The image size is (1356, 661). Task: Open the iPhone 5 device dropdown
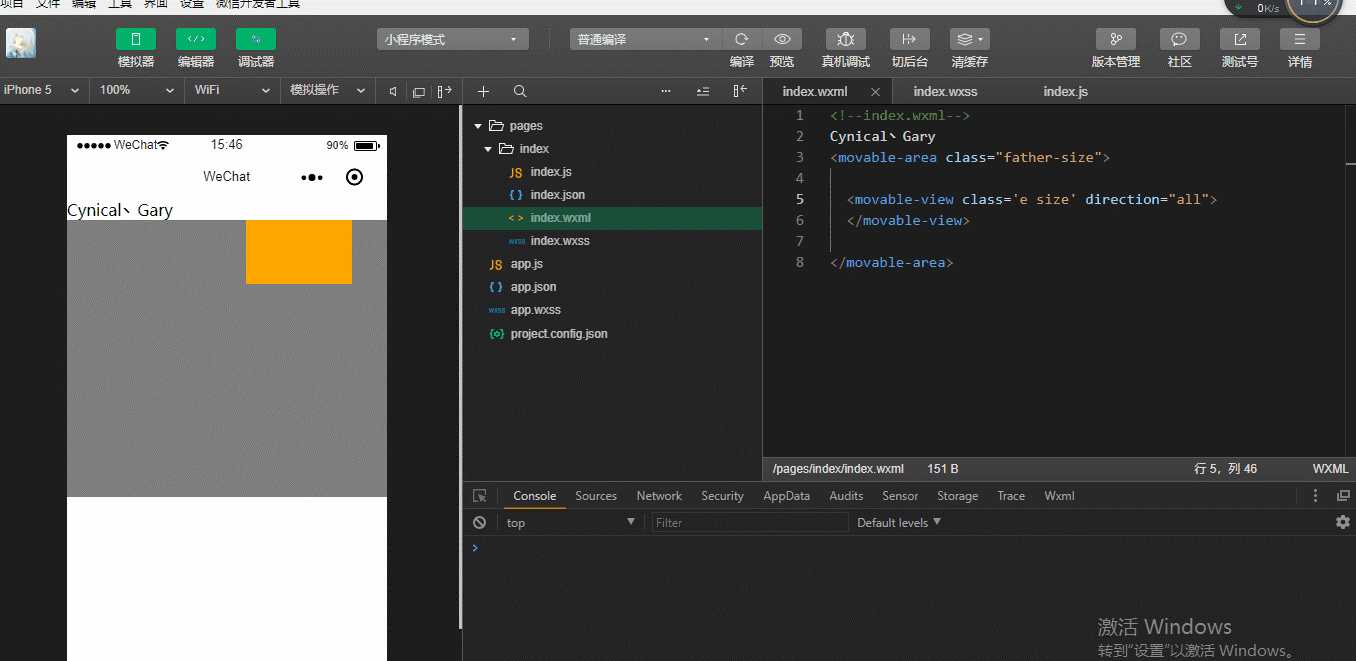42,90
